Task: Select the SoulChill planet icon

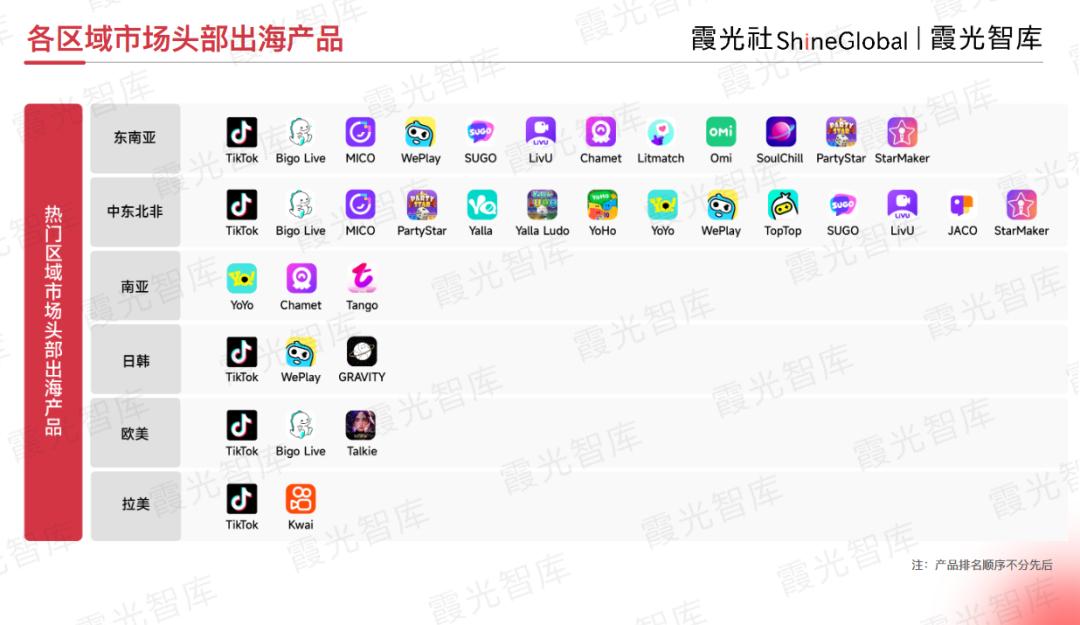Action: 780,132
